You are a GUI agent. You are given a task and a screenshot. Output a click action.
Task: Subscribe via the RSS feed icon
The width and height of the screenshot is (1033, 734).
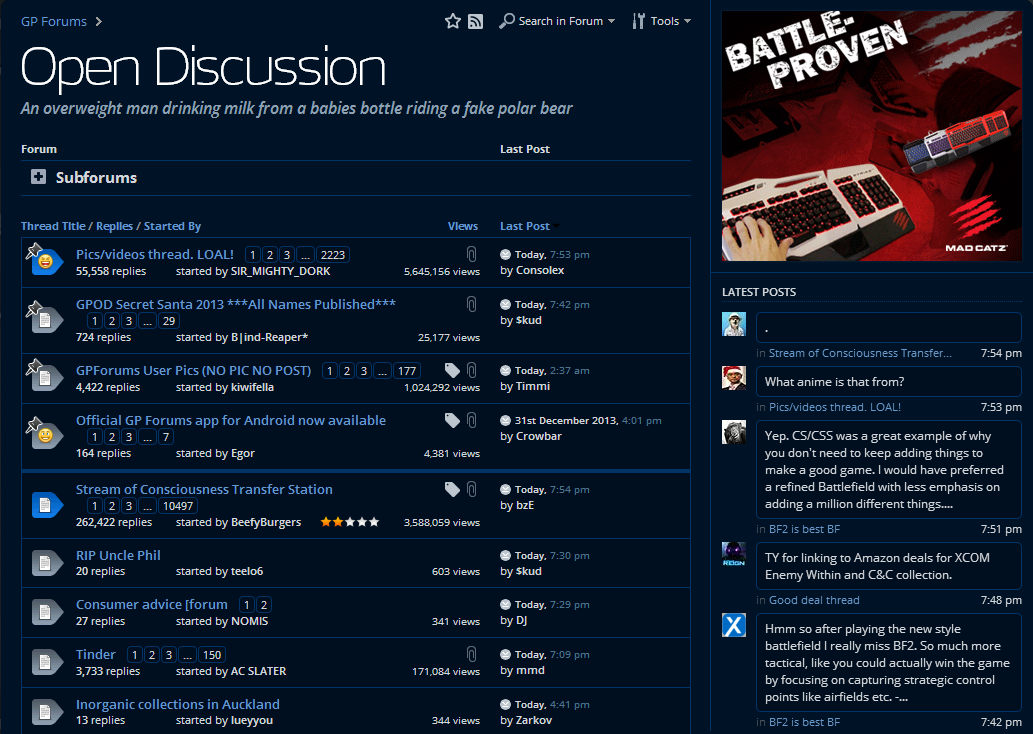click(x=475, y=20)
